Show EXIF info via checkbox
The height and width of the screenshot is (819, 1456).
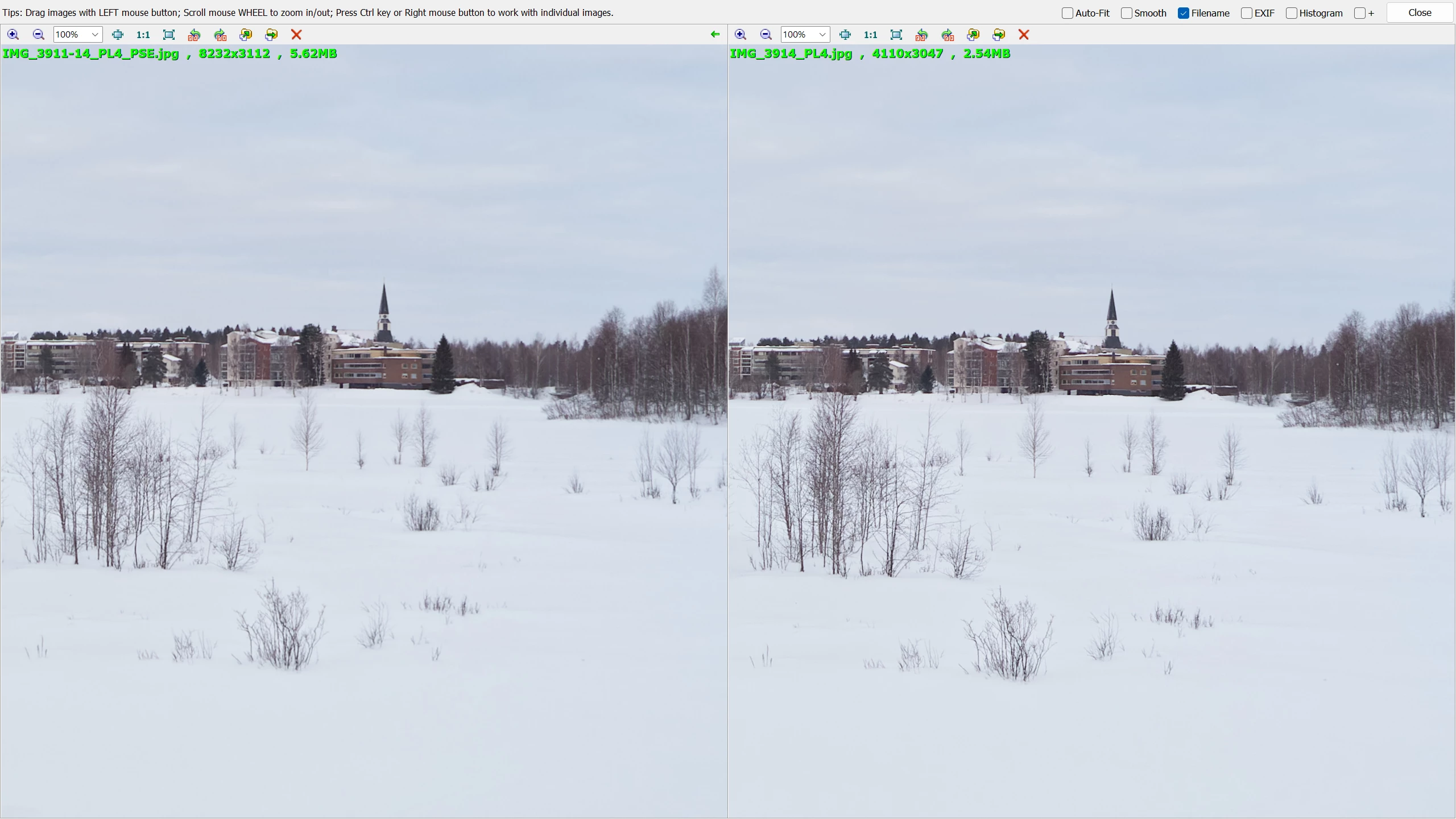click(x=1247, y=13)
